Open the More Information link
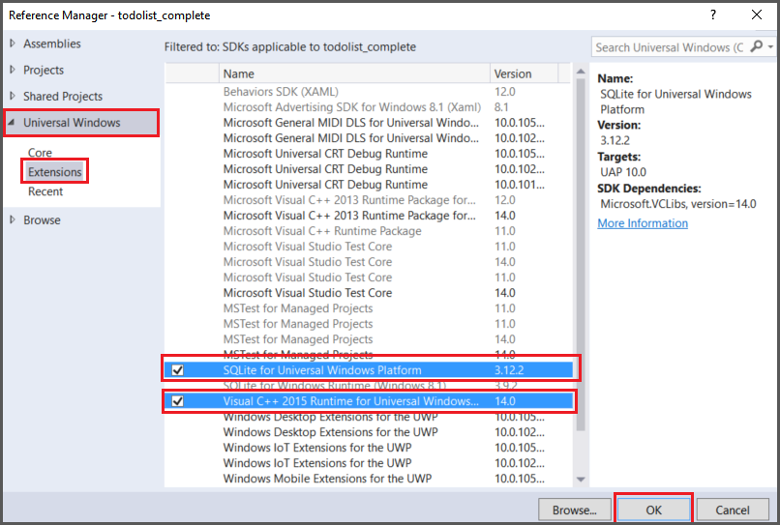The image size is (780, 525). [643, 223]
